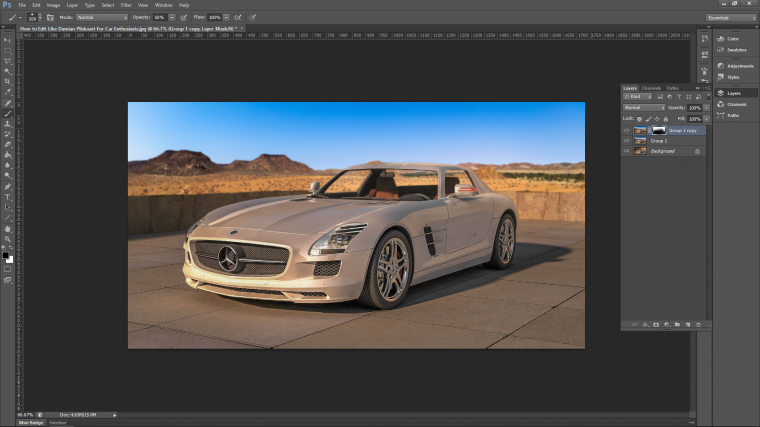This screenshot has height=427, width=760.
Task: Toggle lock all padlock
Action: coord(665,119)
